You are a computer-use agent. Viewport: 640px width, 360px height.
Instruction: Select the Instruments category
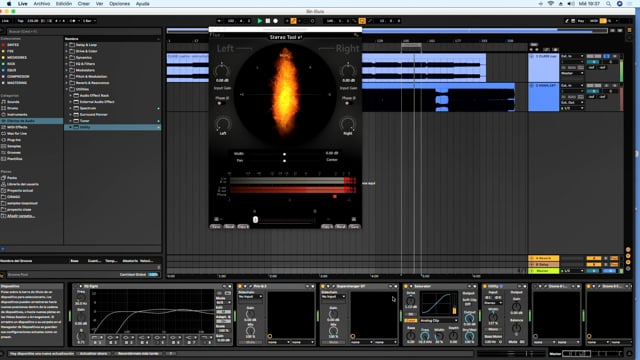pos(17,115)
